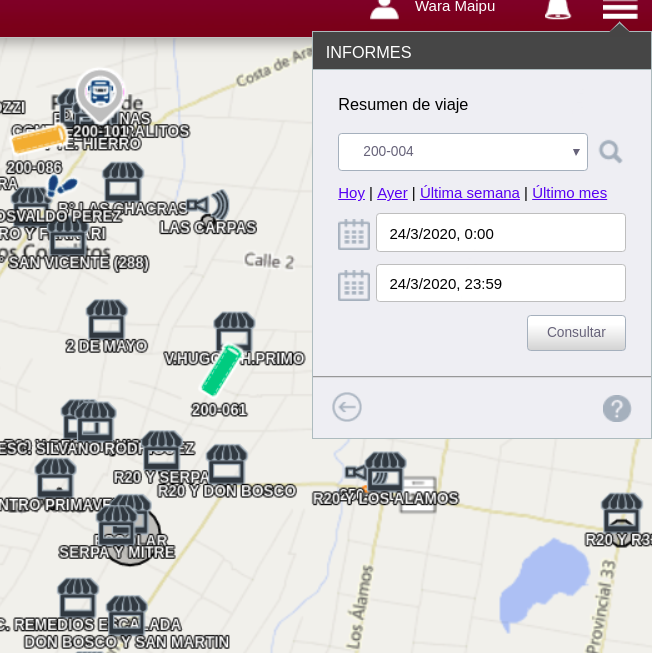Select the orange vehicle 200-086 on map

point(38,139)
